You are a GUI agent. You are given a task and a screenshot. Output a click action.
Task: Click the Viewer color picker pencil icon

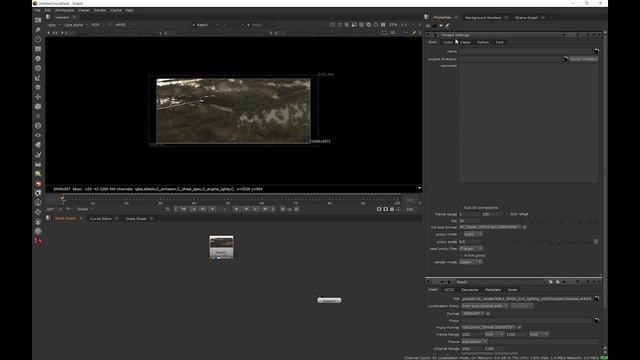[414, 33]
